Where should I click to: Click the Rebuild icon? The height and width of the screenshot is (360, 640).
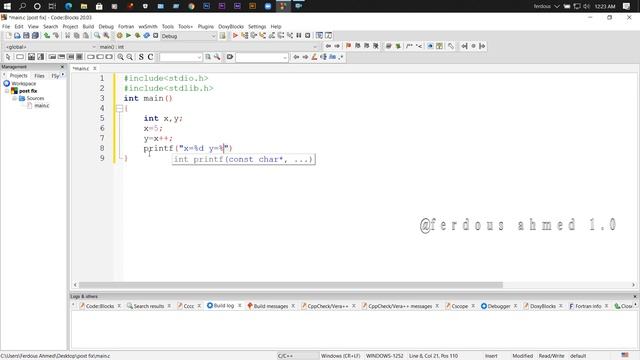click(x=147, y=36)
